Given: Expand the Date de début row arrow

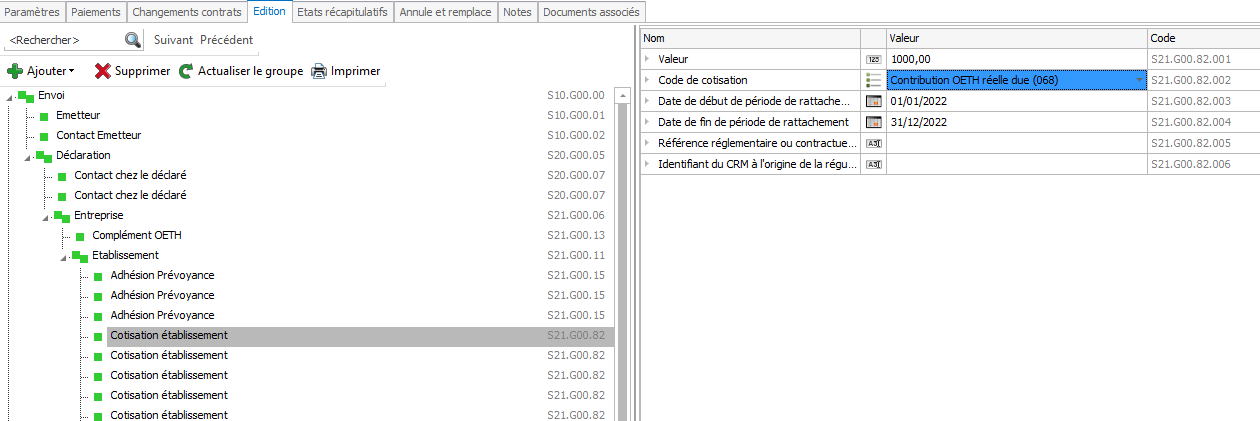Looking at the screenshot, I should [x=648, y=101].
